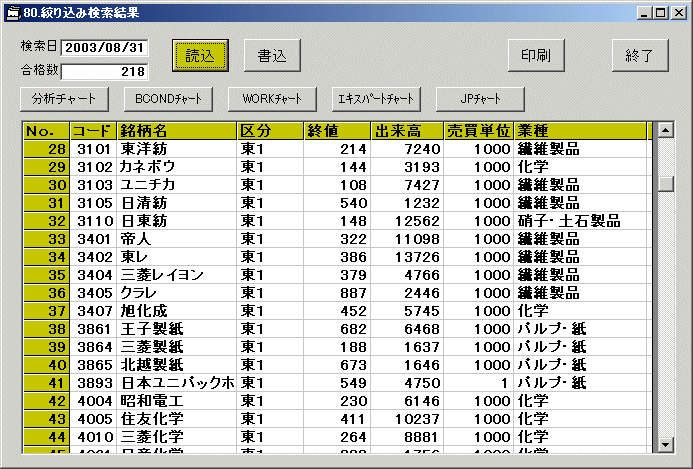Image resolution: width=693 pixels, height=469 pixels.
Task: Focus the 検索日 date field
Action: click(x=104, y=48)
